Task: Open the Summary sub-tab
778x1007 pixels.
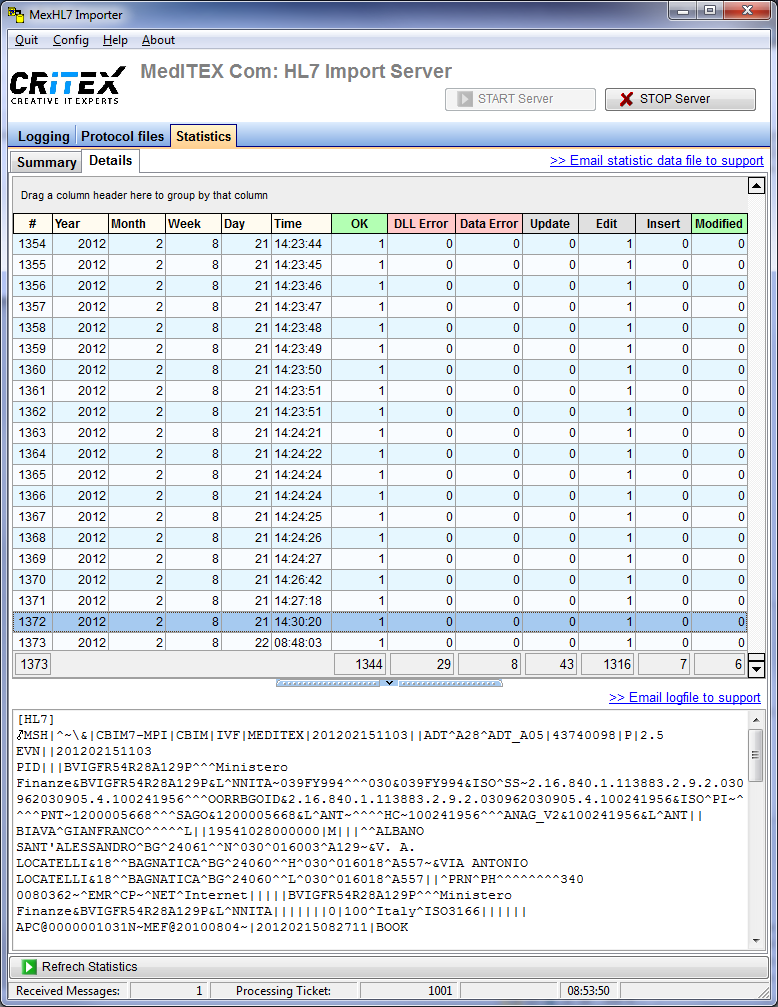Action: click(x=46, y=162)
